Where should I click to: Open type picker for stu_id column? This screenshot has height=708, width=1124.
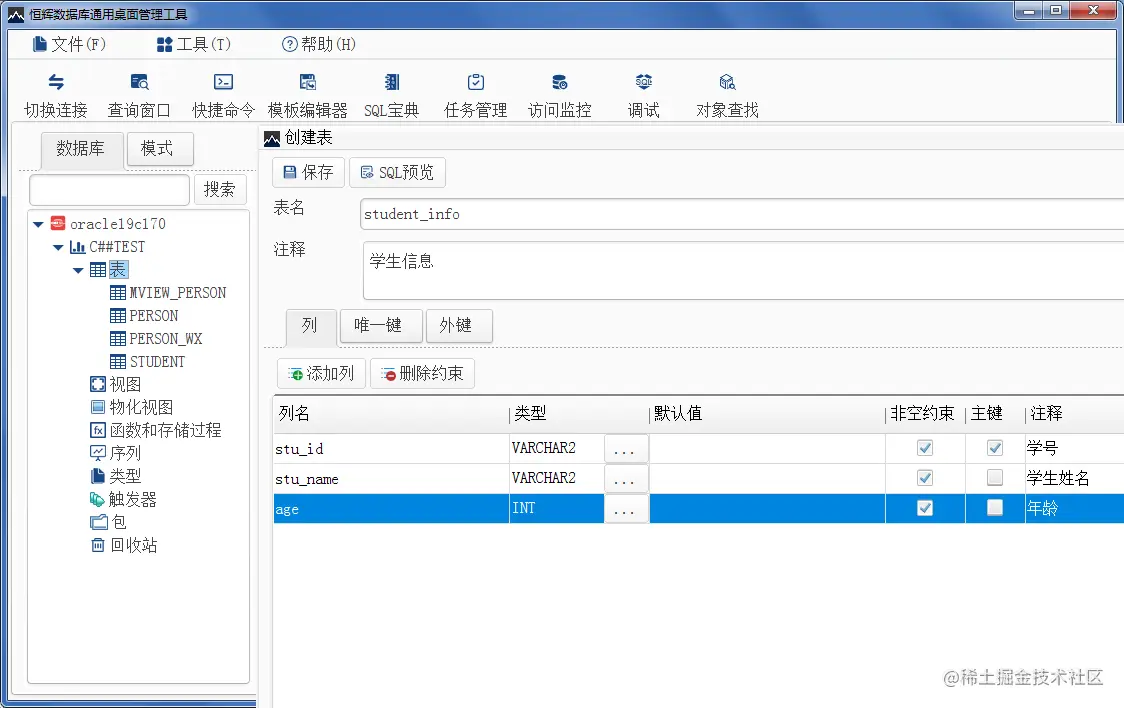(626, 449)
